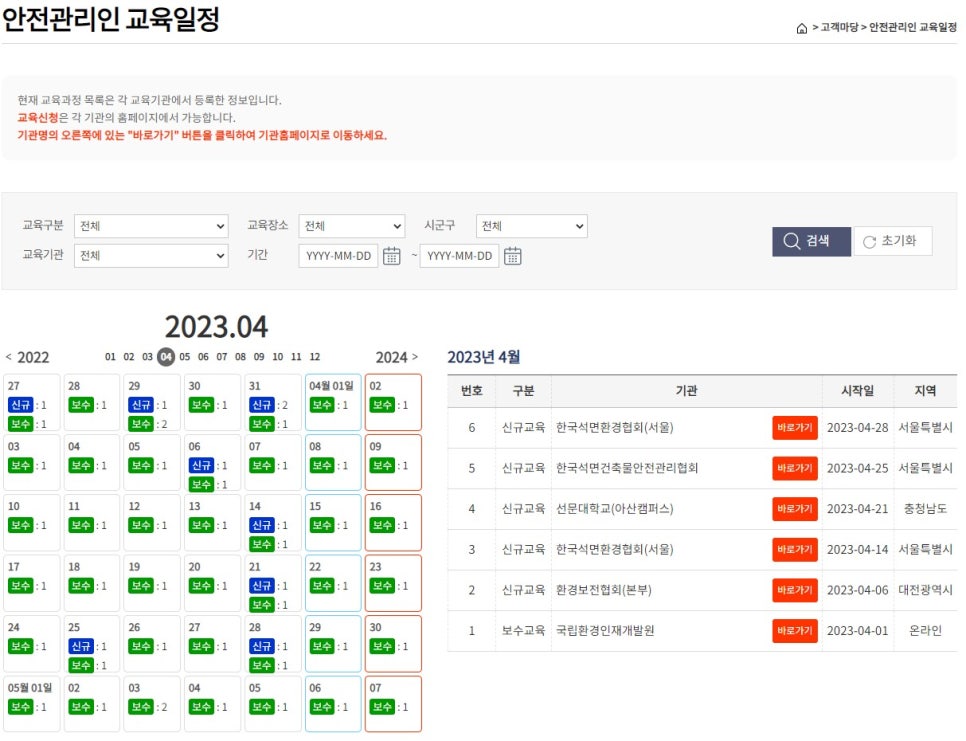Screen dimensions: 966x741
Task: Click 고객마당 breadcrumb link
Action: pos(839,27)
